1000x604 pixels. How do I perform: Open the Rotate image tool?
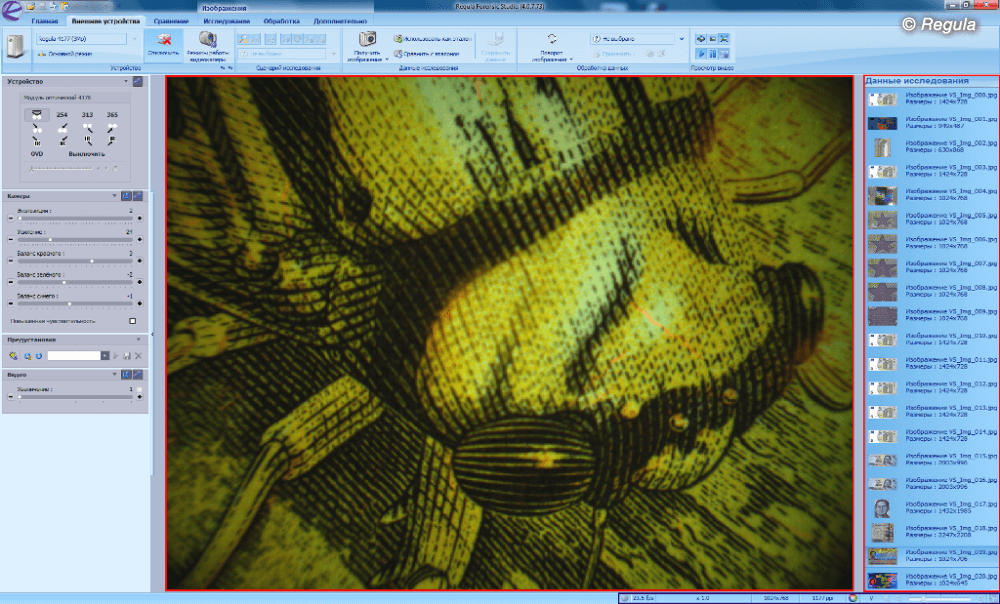point(552,46)
